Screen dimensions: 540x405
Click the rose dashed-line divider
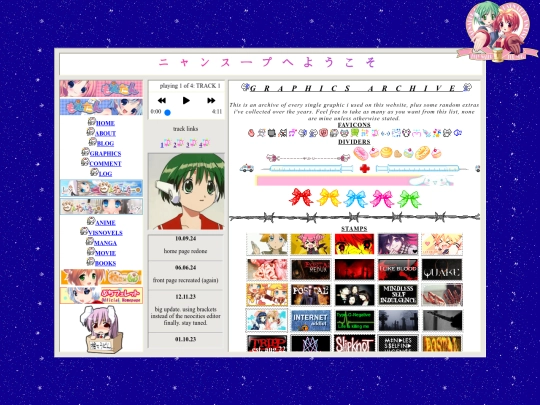(308, 158)
